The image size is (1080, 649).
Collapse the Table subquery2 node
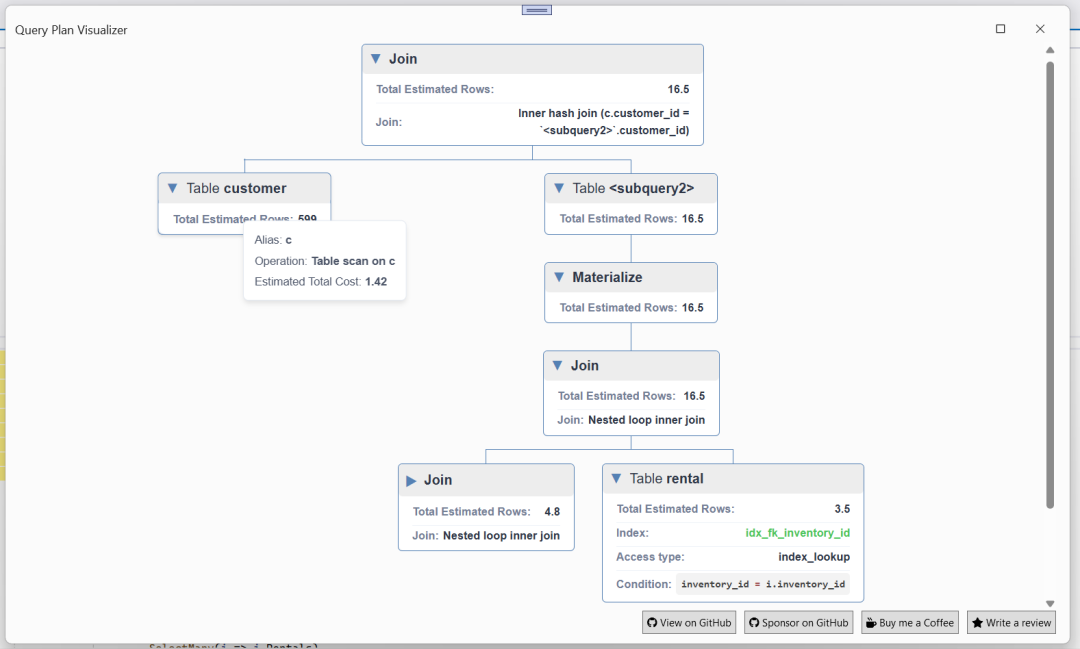point(558,188)
